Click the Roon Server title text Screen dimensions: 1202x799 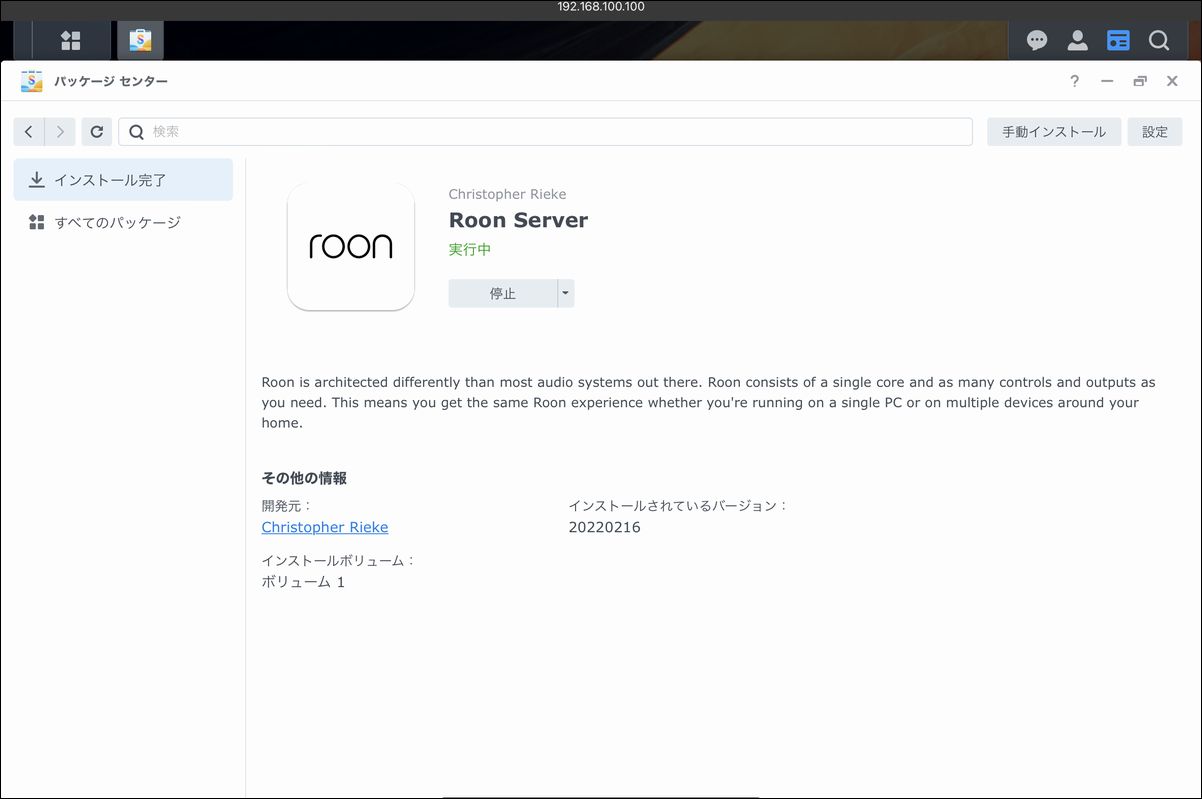click(518, 220)
